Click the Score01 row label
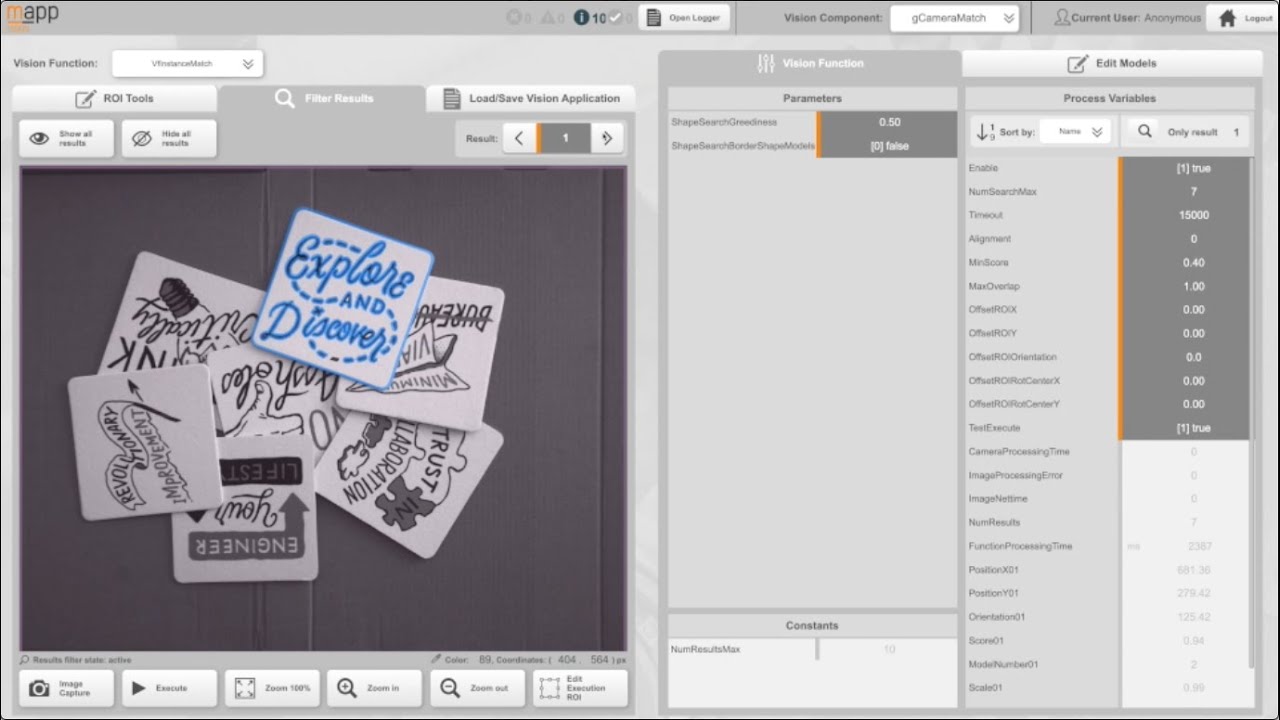This screenshot has width=1280, height=720. coord(986,641)
